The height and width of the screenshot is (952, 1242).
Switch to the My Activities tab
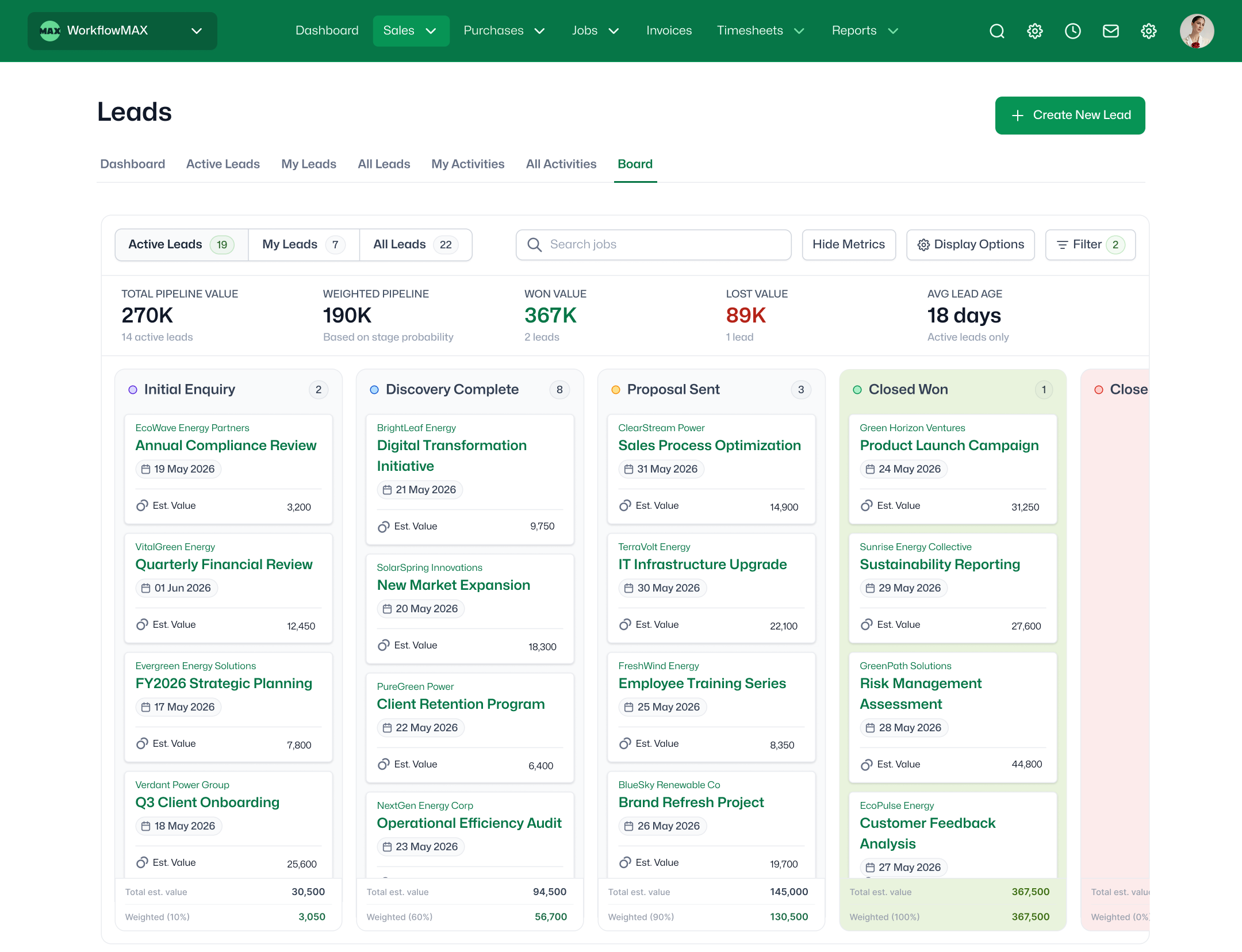coord(468,164)
